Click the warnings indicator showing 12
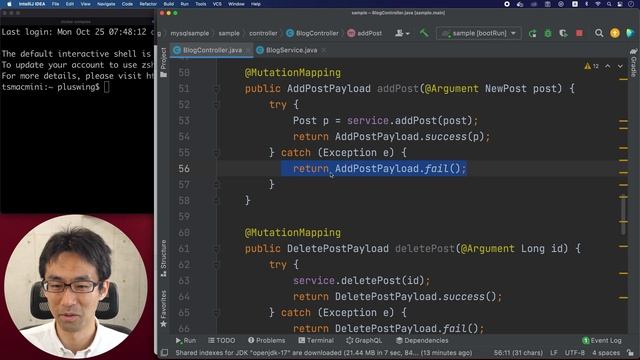This screenshot has width=640, height=360. pos(591,66)
